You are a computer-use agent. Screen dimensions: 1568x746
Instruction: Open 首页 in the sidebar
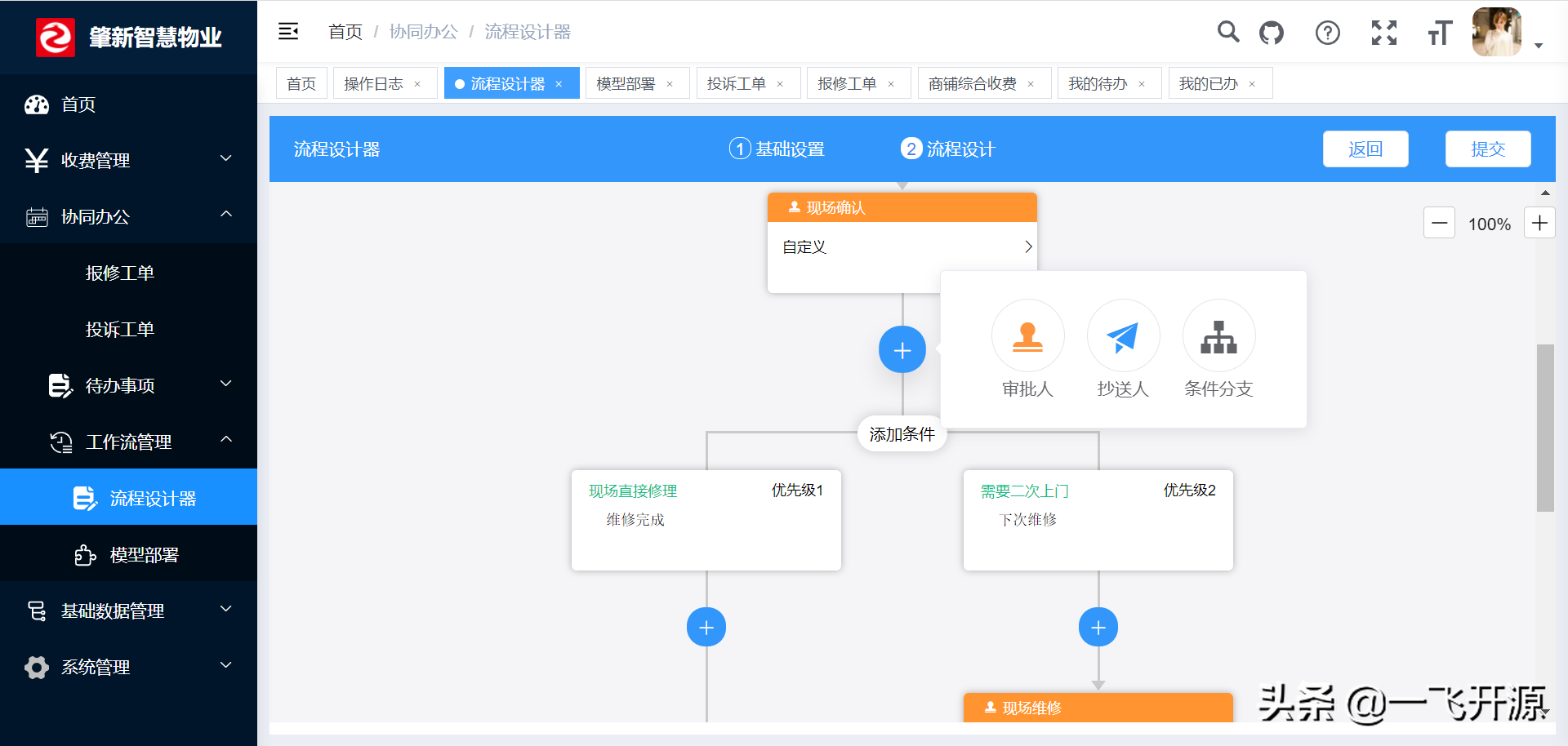click(128, 104)
